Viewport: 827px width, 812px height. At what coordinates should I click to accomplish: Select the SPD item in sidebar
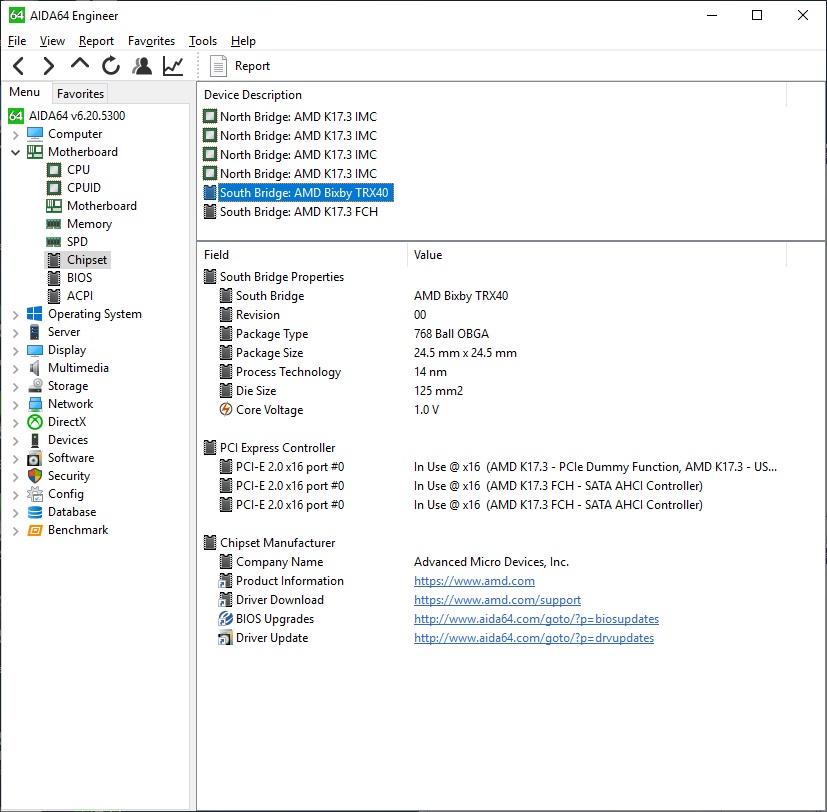(77, 242)
